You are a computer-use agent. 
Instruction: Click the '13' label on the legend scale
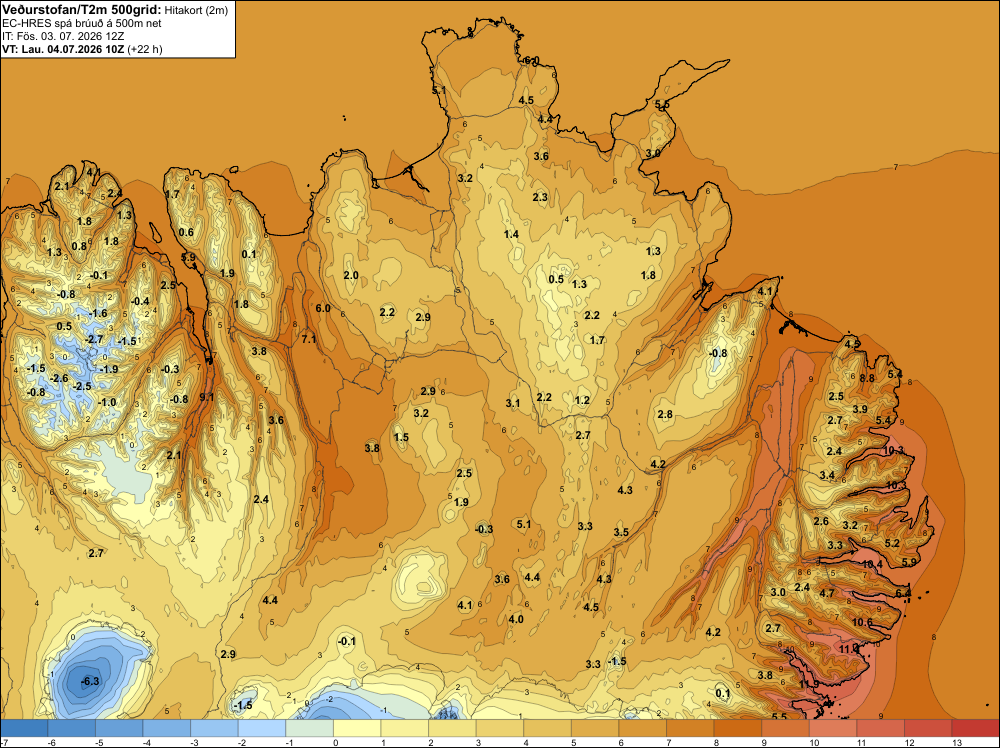(x=955, y=742)
